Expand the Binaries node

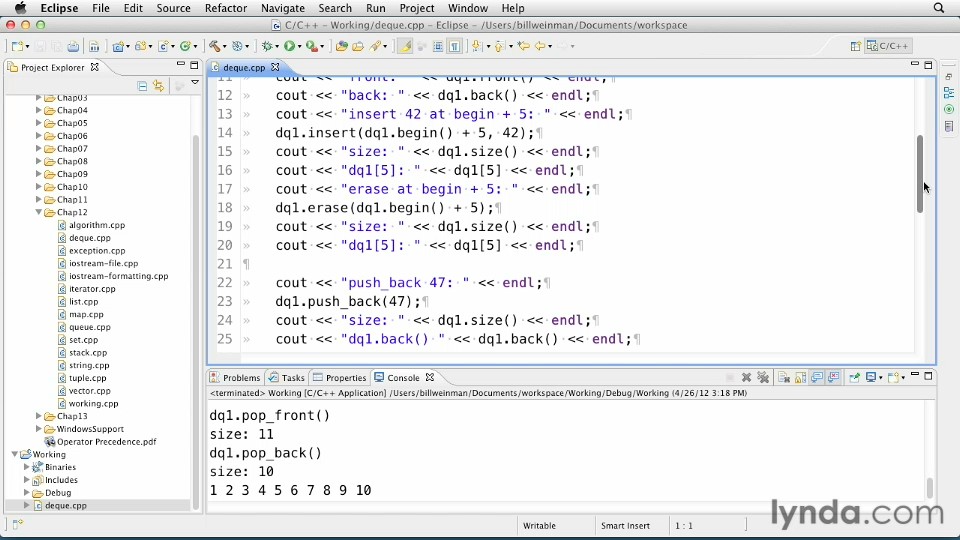[x=26, y=467]
